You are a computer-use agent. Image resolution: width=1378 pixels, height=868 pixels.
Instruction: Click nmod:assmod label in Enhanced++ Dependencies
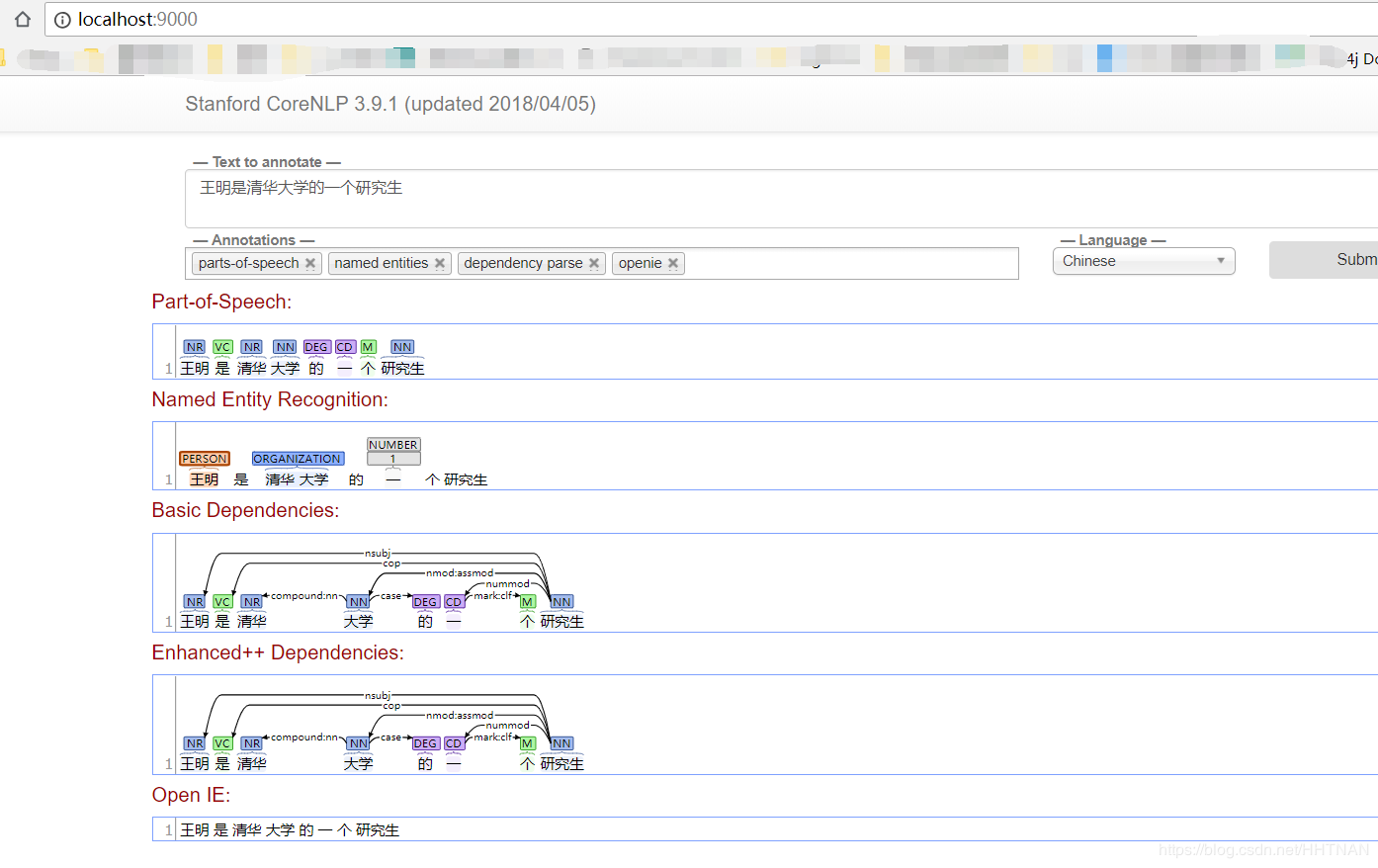click(x=460, y=715)
